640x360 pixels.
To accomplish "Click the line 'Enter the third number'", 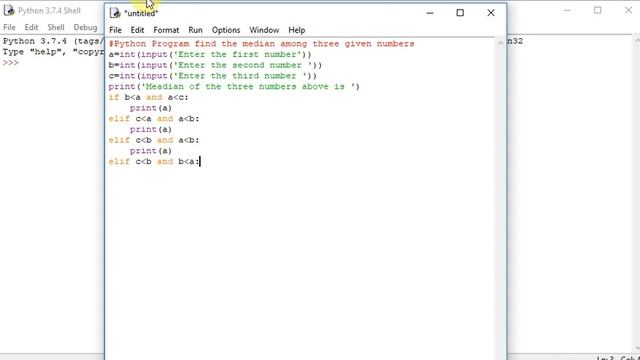I will [x=213, y=76].
